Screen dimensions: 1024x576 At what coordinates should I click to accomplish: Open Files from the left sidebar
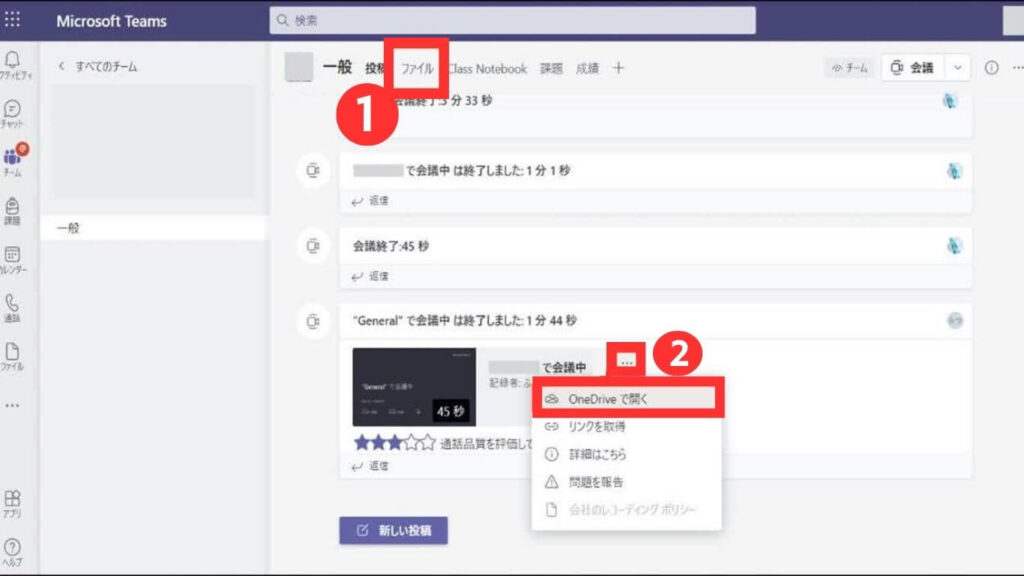coord(15,352)
